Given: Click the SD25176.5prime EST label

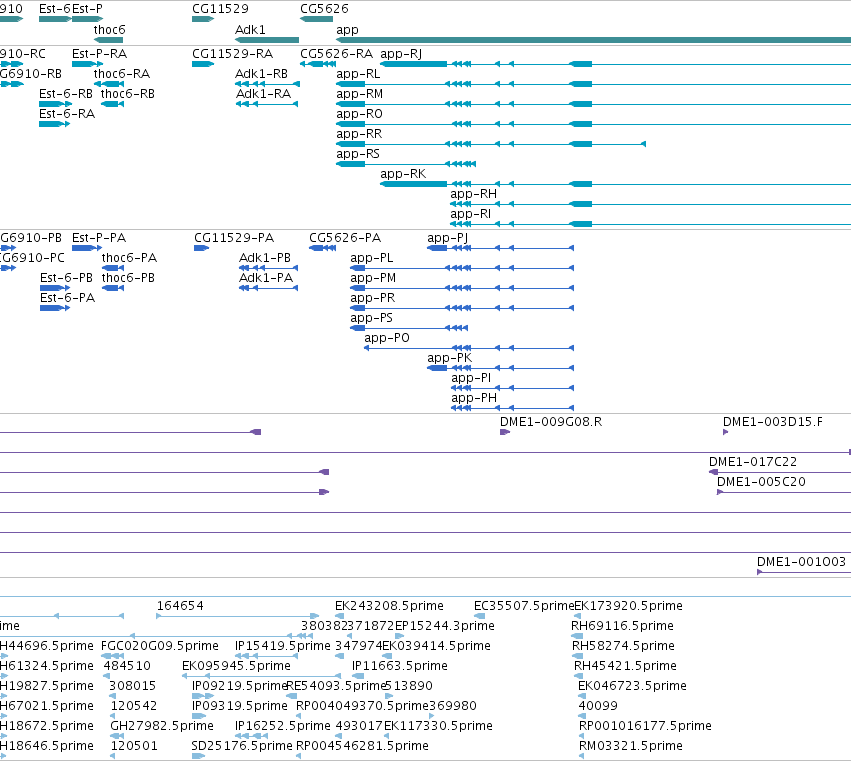Looking at the screenshot, I should point(242,746).
